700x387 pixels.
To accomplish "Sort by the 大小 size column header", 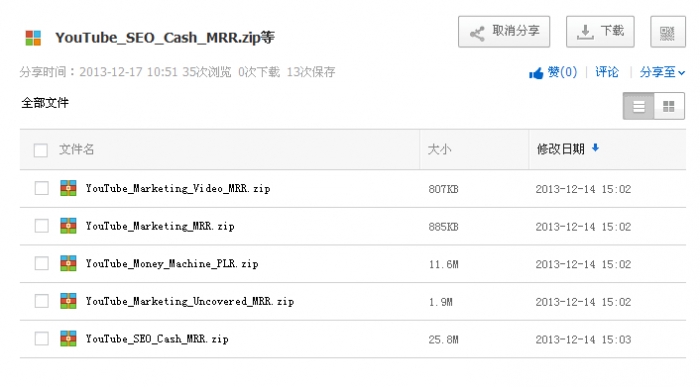I will click(x=439, y=150).
